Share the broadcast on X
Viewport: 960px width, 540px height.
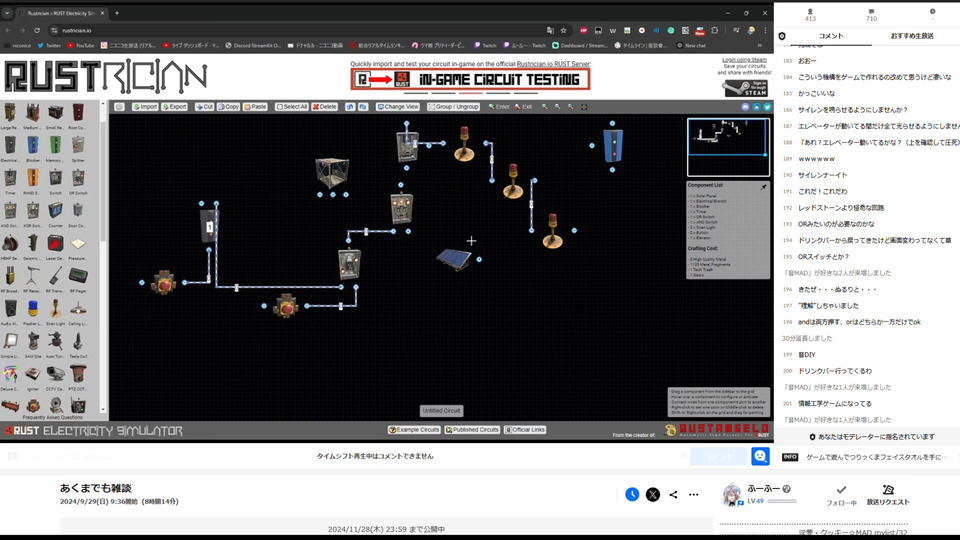click(653, 494)
